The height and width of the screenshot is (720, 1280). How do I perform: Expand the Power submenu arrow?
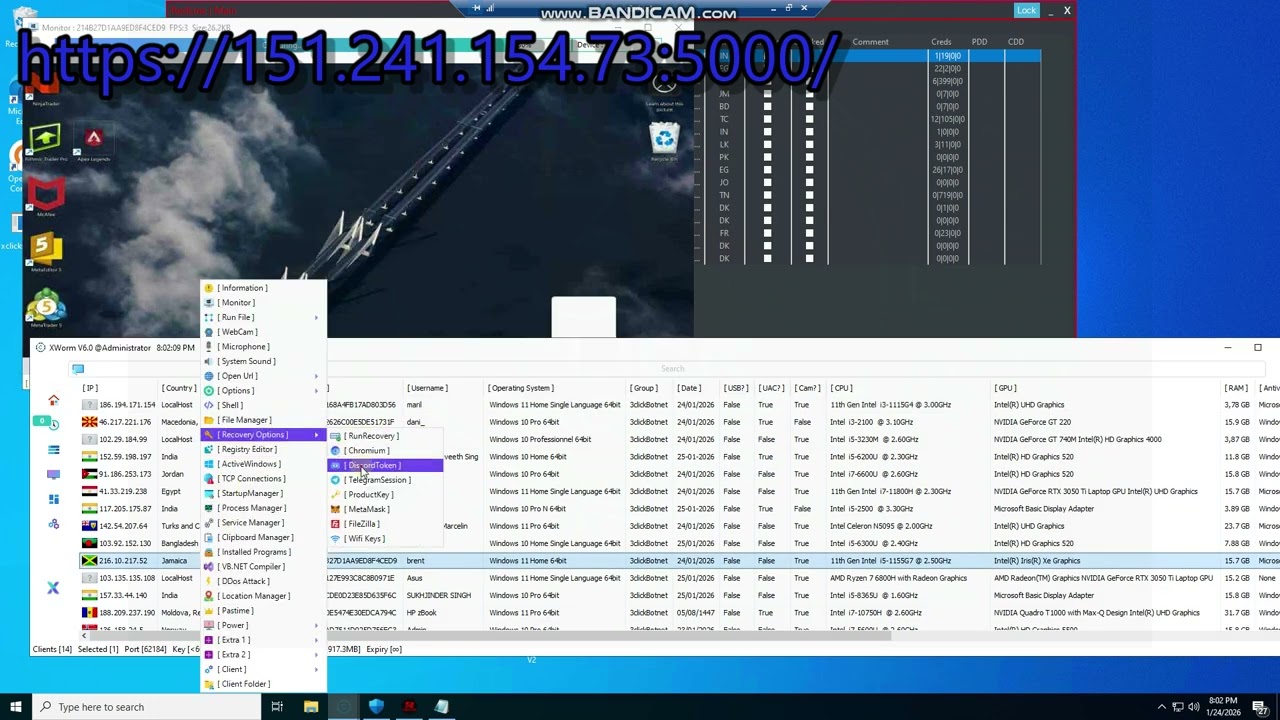pos(316,626)
